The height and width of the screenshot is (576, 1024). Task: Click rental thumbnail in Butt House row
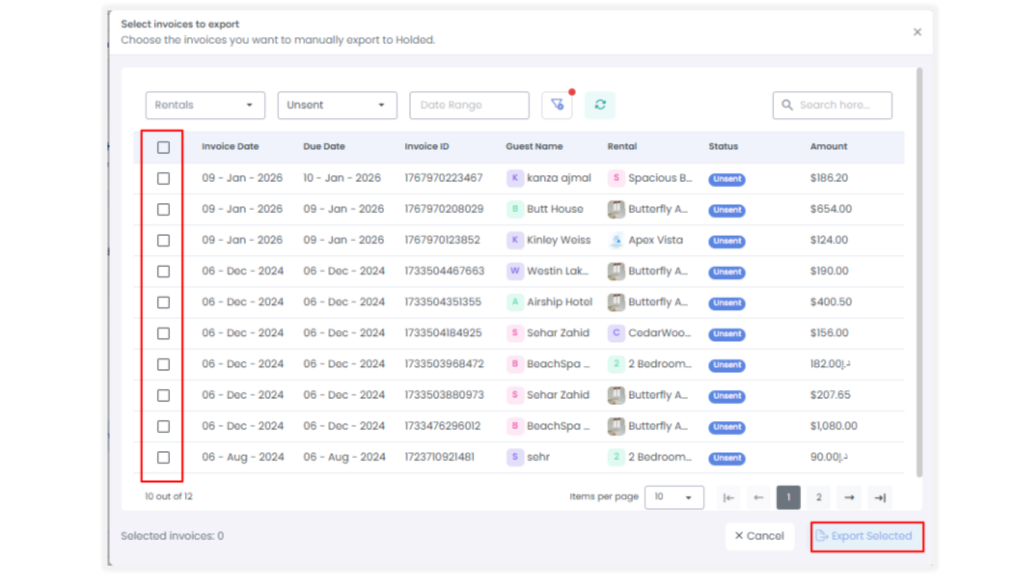coord(616,209)
